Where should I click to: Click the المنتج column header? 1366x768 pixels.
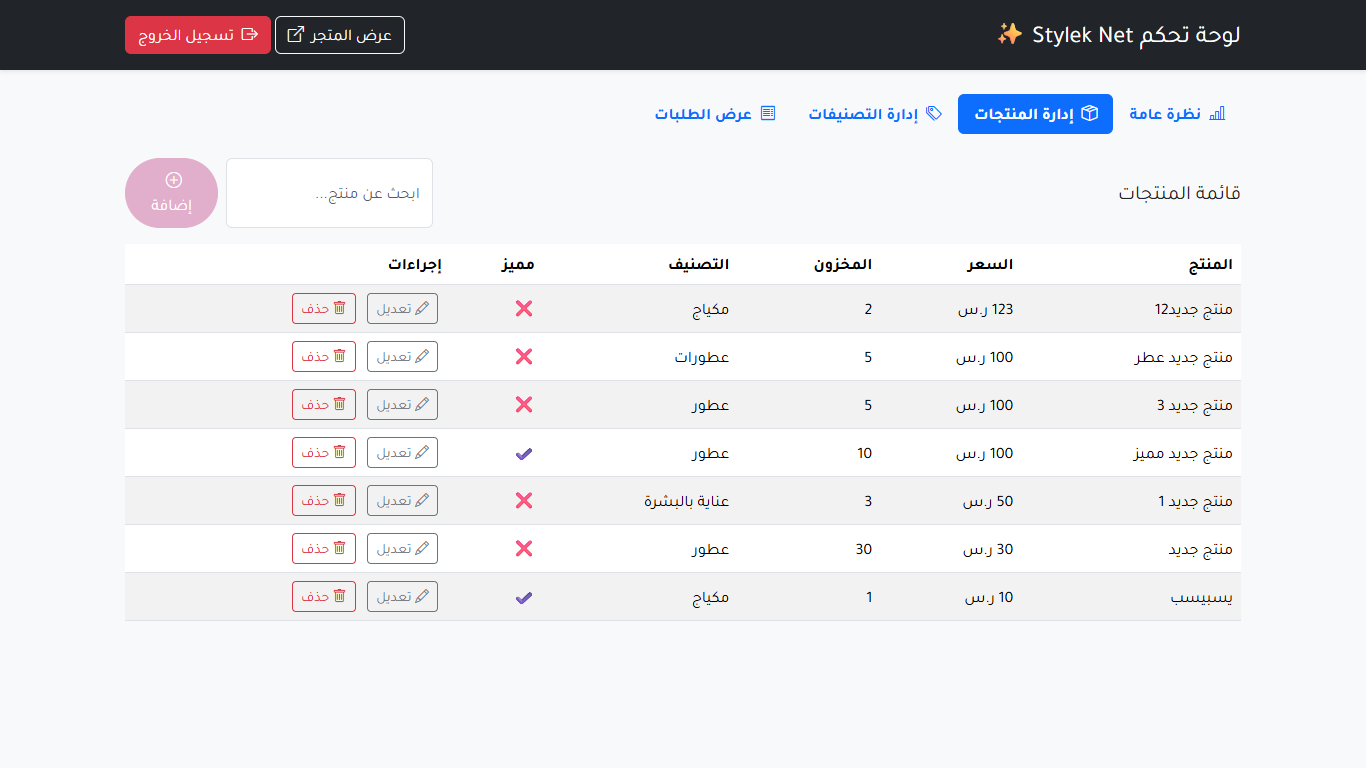coord(1210,265)
